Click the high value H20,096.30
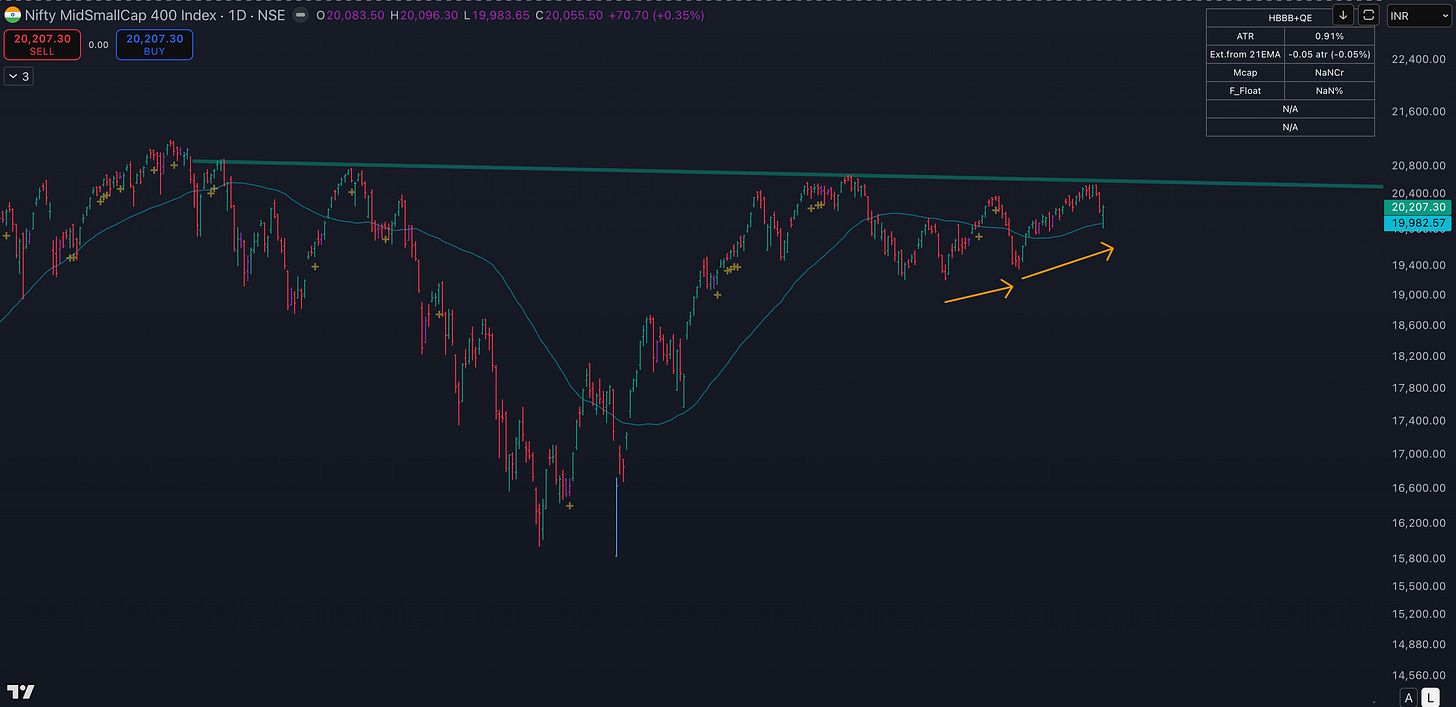The image size is (1456, 707). coord(426,15)
